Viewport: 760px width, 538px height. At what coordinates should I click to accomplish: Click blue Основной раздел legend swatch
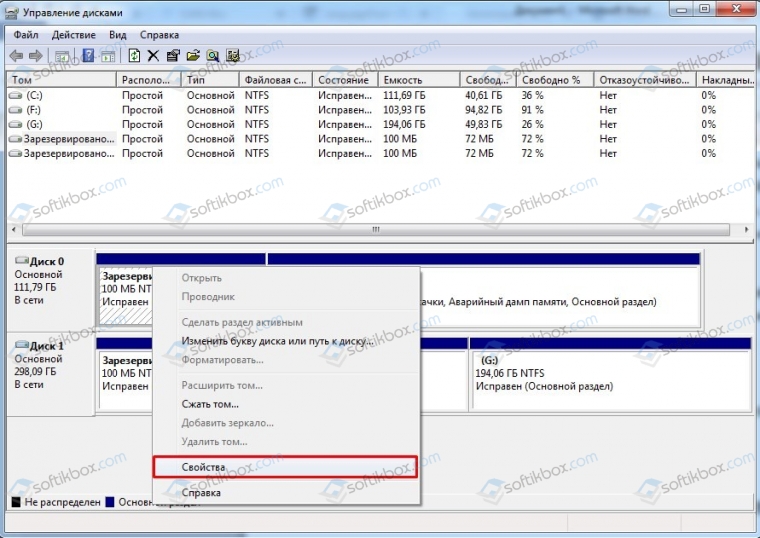110,502
